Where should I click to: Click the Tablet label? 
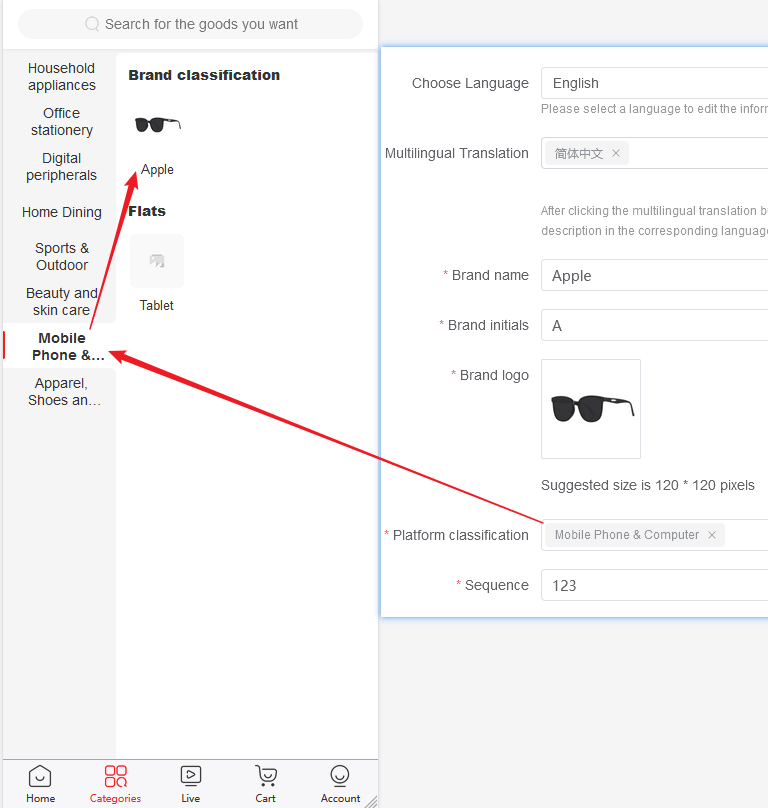coord(157,305)
